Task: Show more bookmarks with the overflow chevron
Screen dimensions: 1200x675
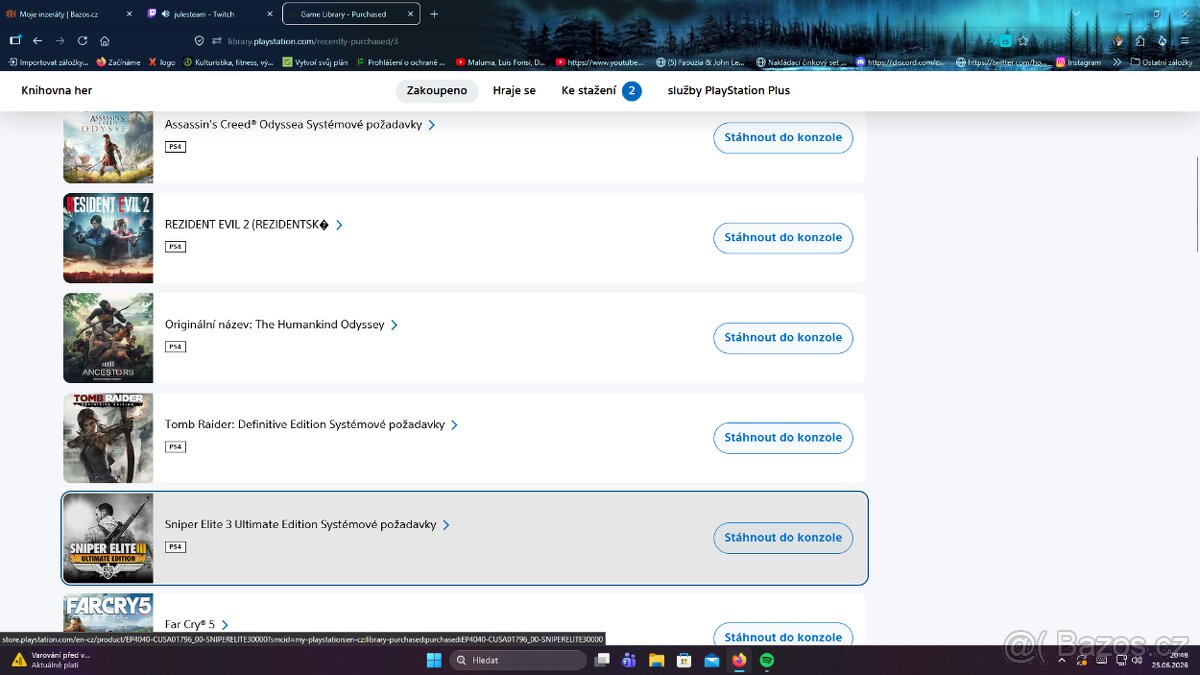Action: click(x=1117, y=62)
